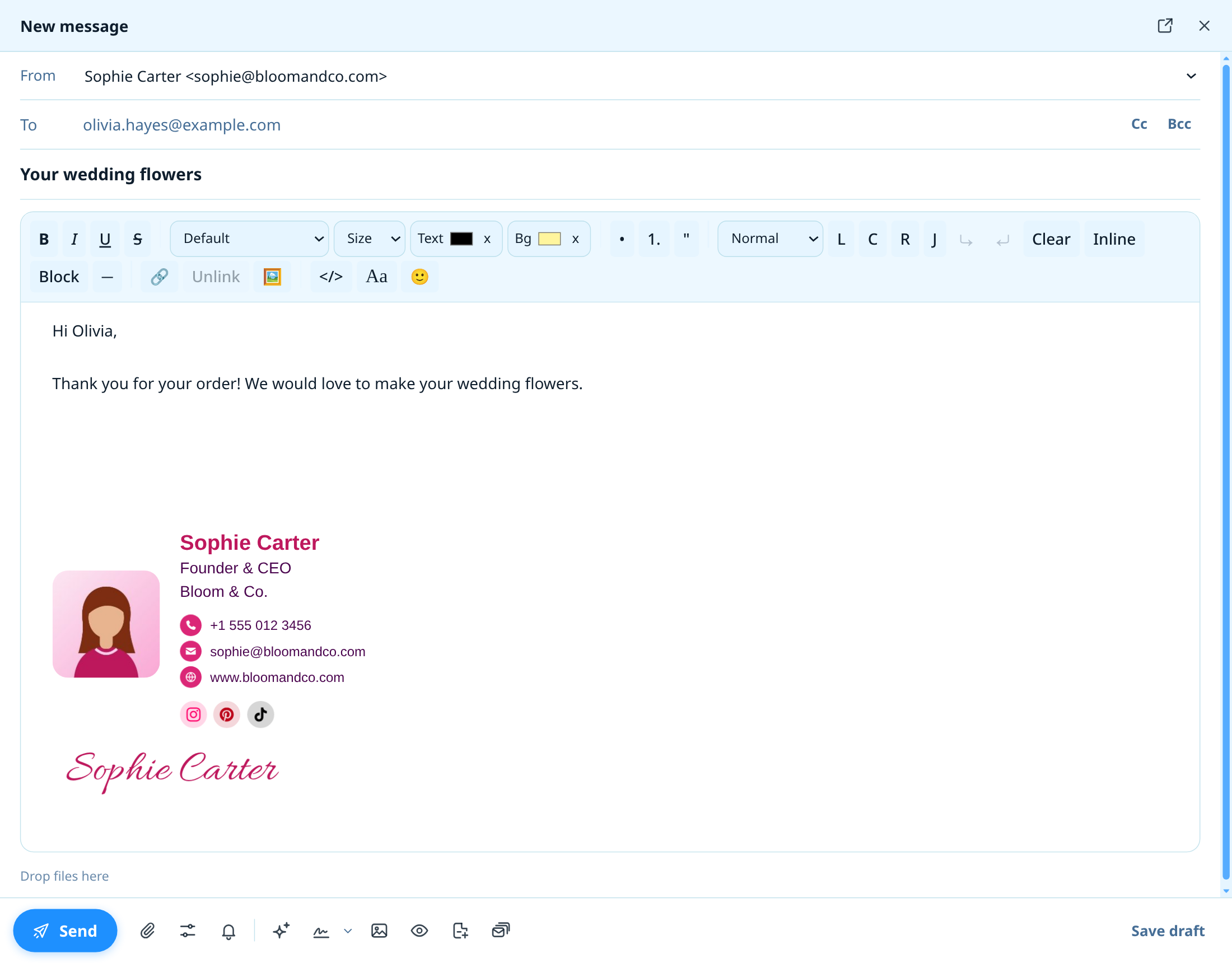The height and width of the screenshot is (963, 1232).
Task: Toggle italic formatting
Action: pyautogui.click(x=74, y=239)
